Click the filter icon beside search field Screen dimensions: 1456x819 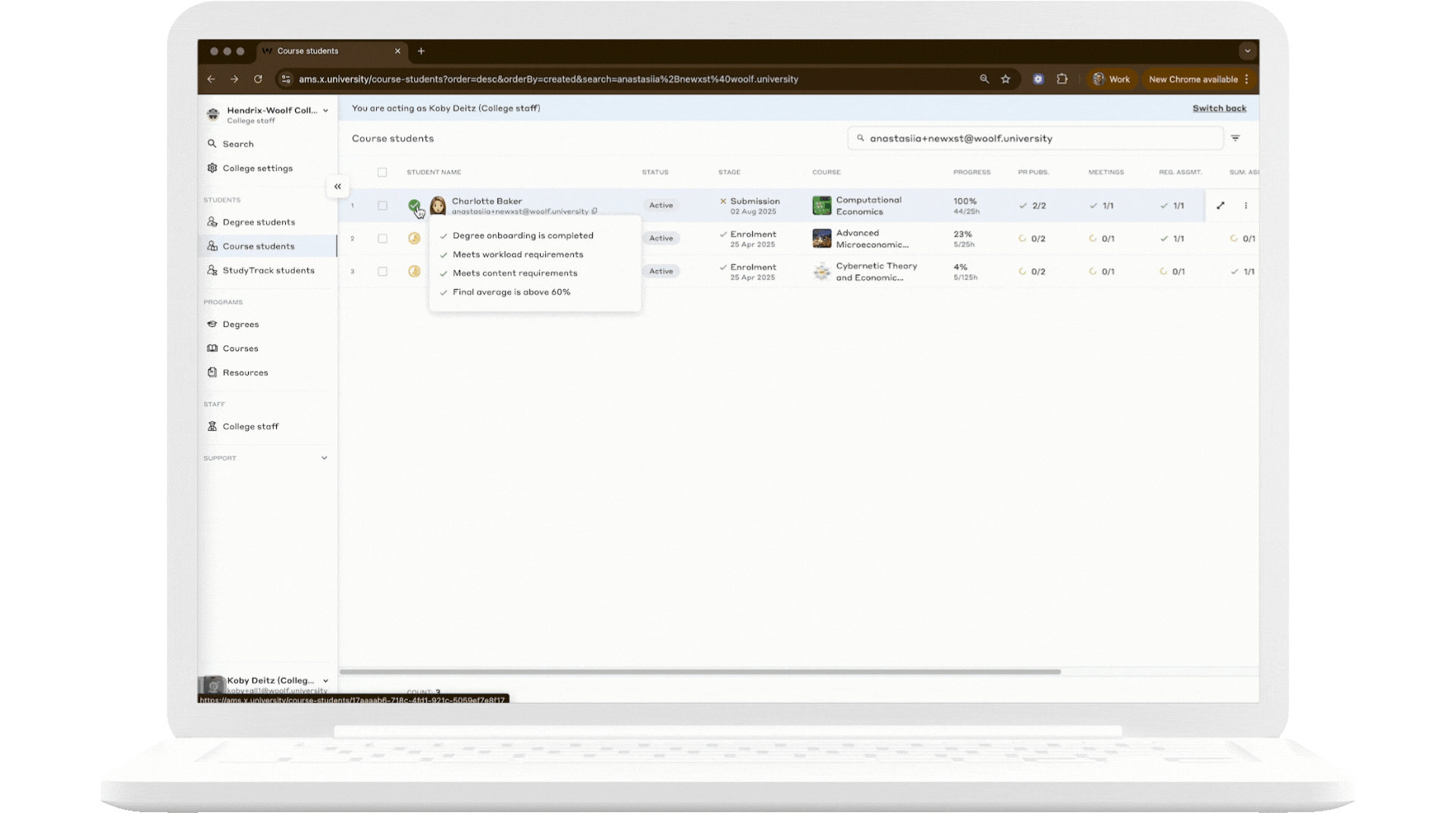click(x=1235, y=138)
